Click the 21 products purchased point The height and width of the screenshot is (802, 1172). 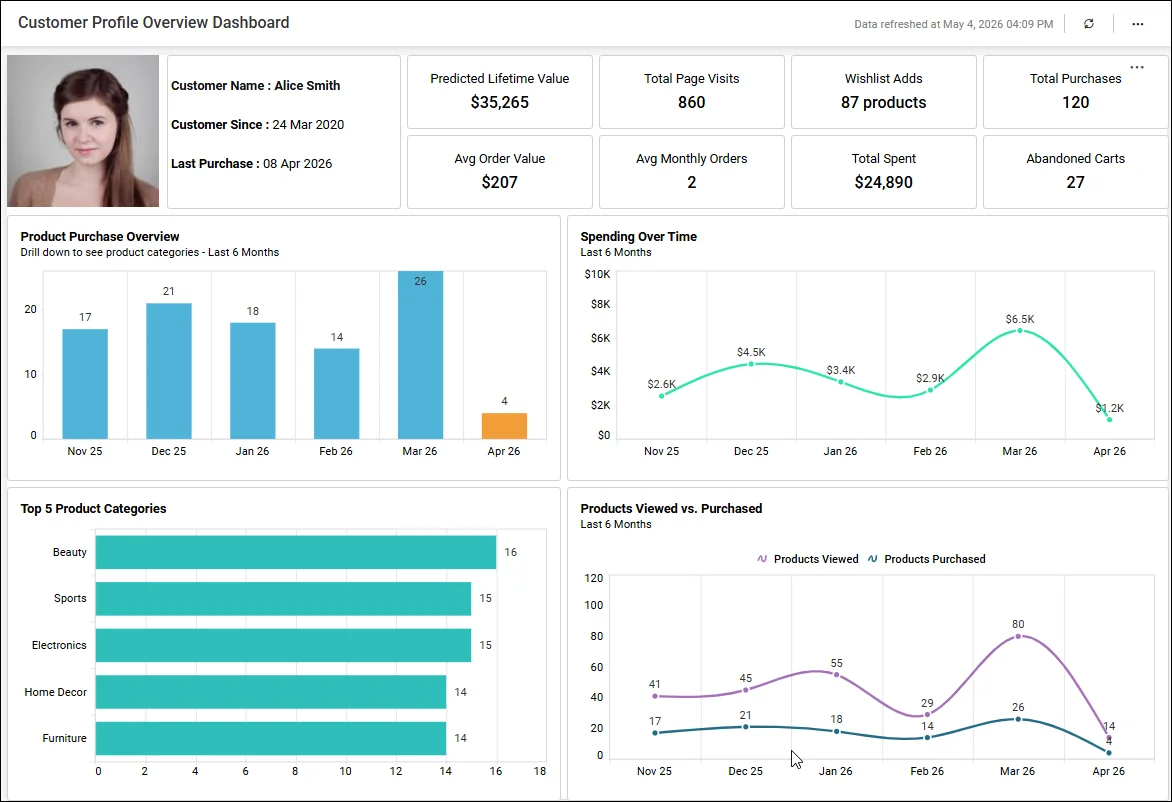tap(745, 727)
